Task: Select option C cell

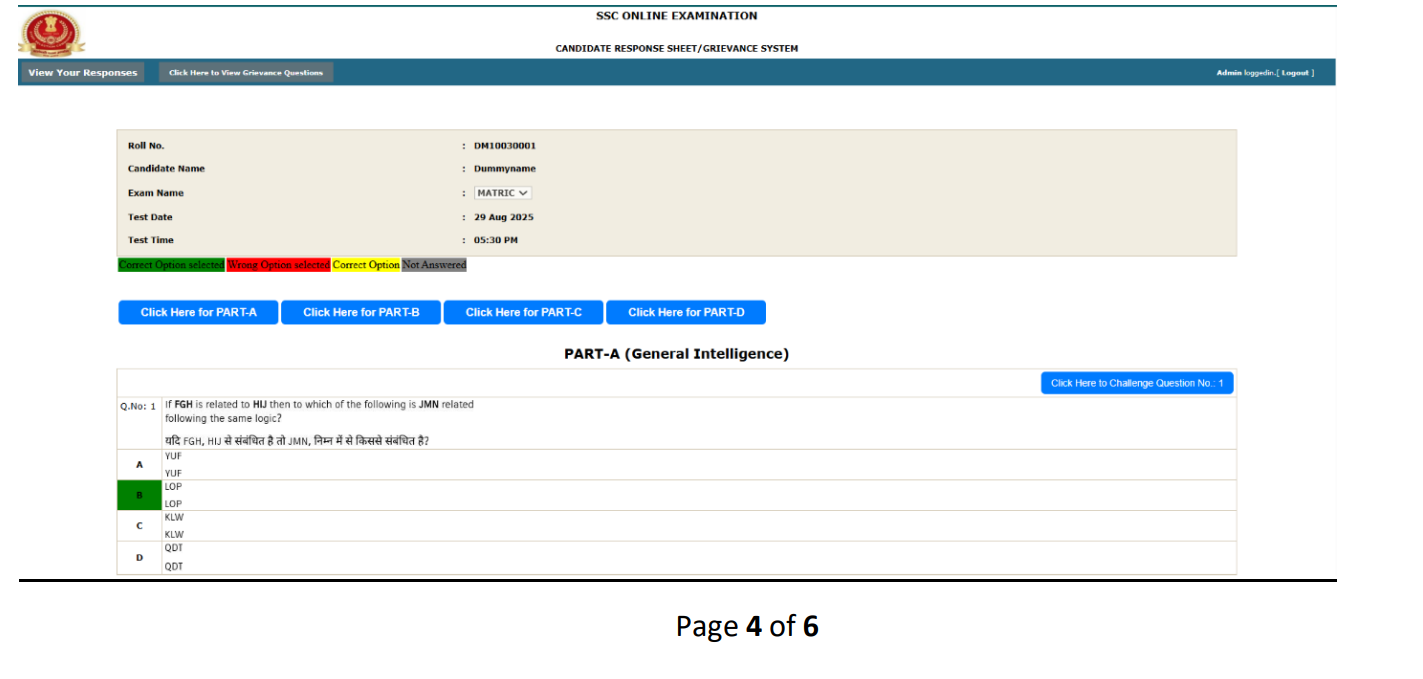Action: (139, 526)
